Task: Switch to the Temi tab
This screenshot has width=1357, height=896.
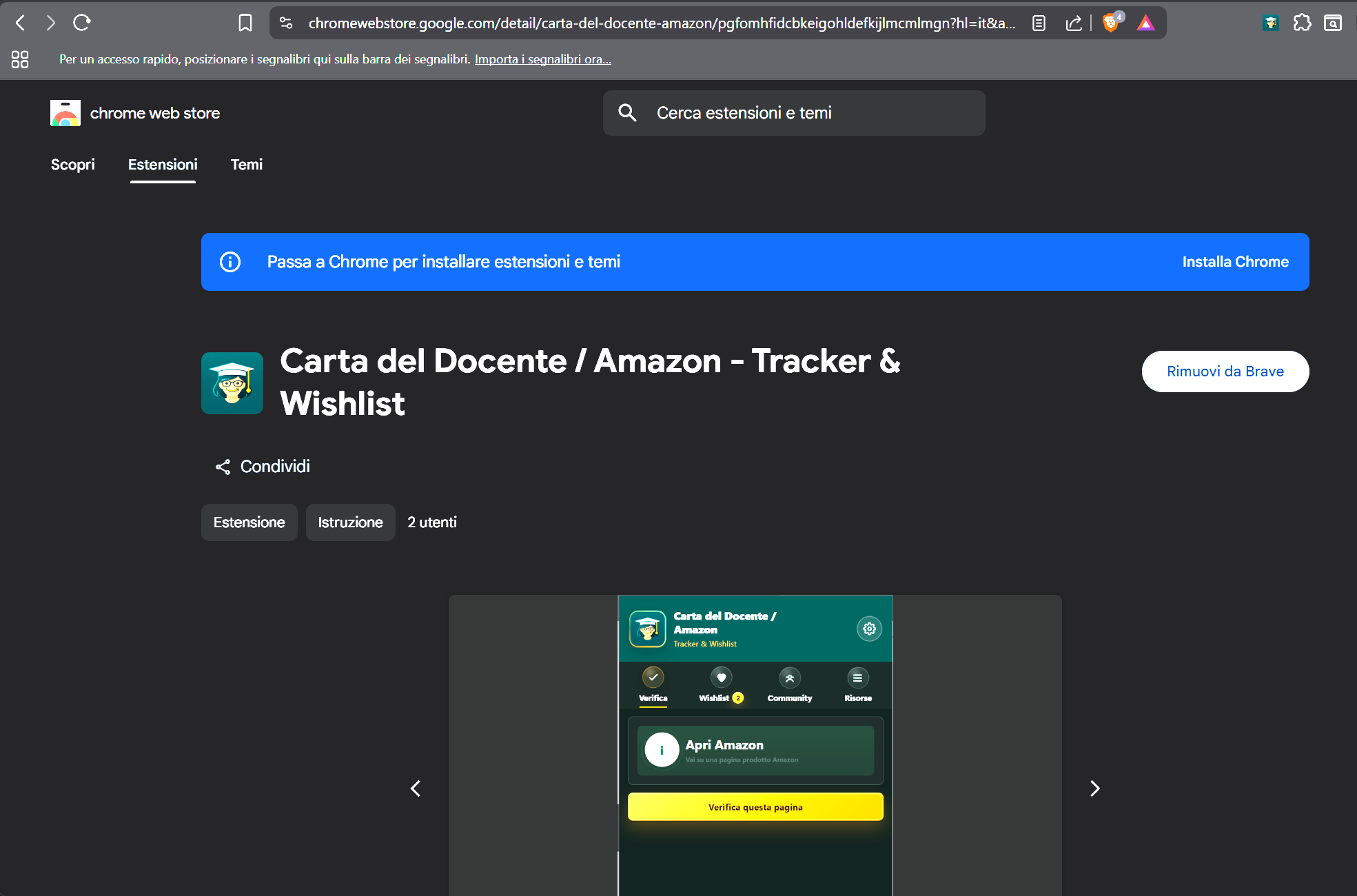Action: [x=247, y=165]
